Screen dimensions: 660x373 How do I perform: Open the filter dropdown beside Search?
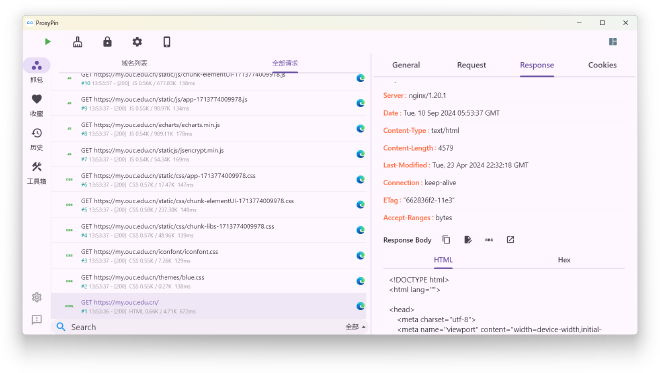click(356, 327)
